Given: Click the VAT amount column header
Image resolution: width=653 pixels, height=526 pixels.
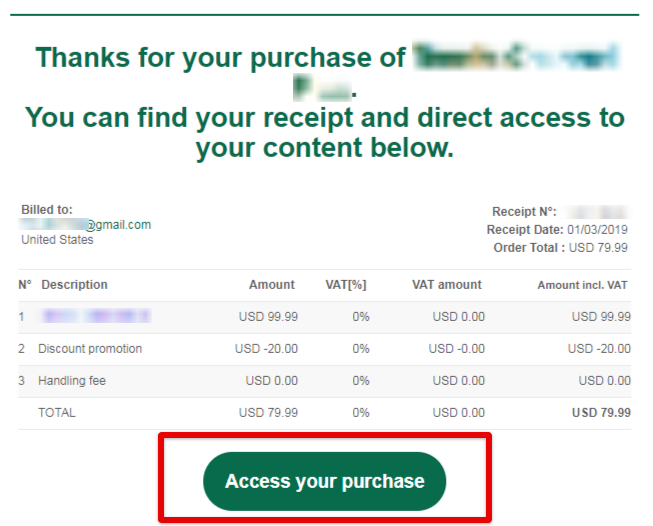Looking at the screenshot, I should click(447, 285).
